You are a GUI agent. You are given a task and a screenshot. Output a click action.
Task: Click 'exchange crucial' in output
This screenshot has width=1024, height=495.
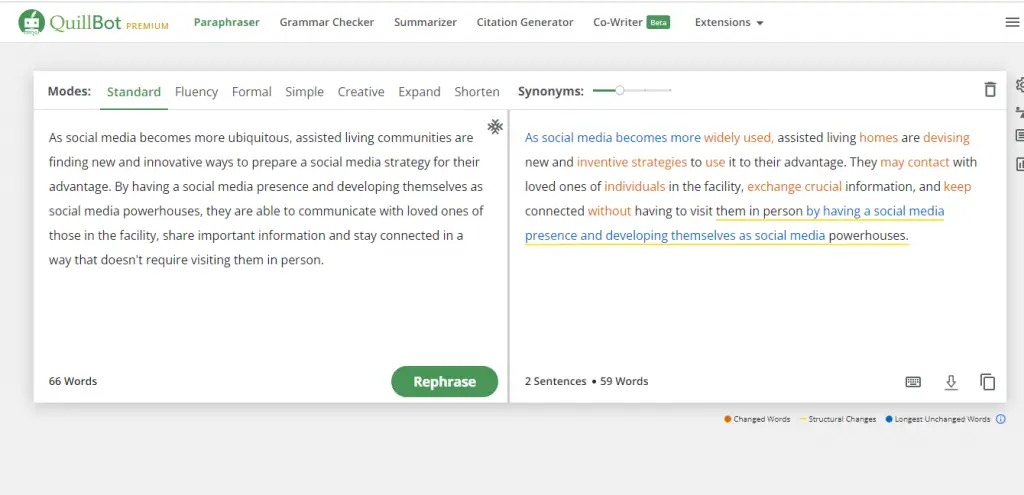(794, 187)
